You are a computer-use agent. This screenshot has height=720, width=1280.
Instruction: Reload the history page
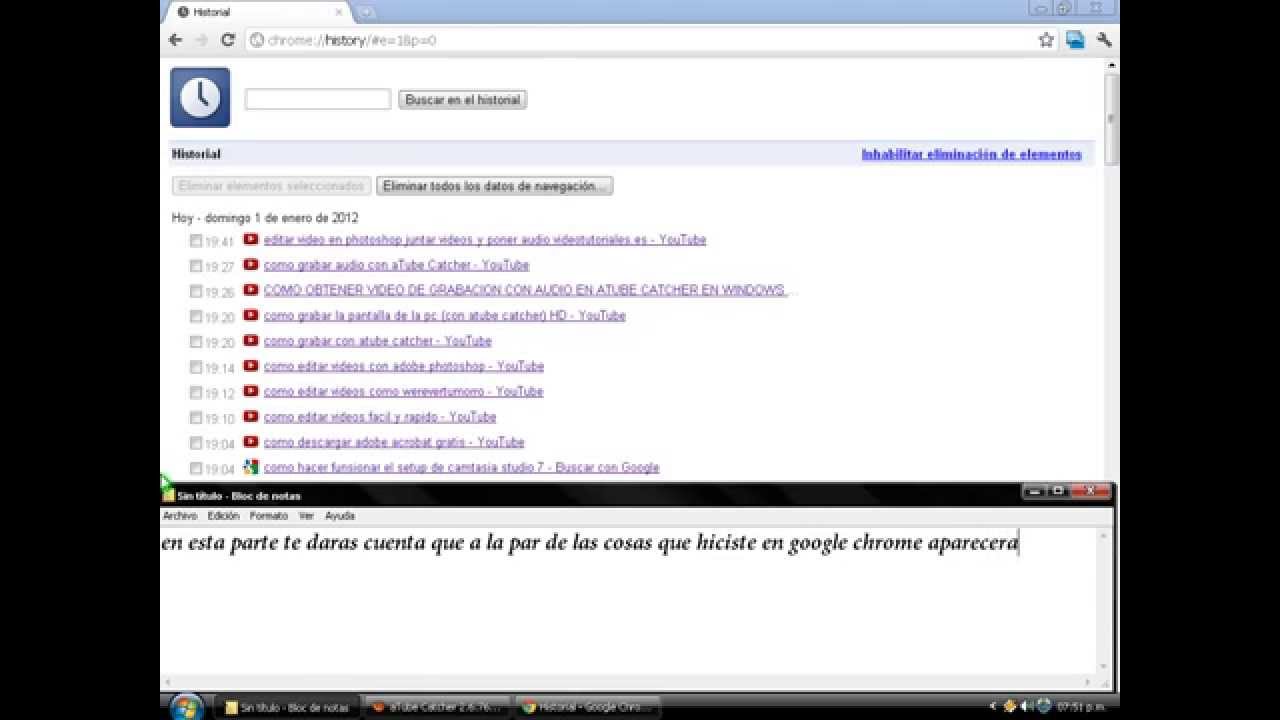(228, 40)
